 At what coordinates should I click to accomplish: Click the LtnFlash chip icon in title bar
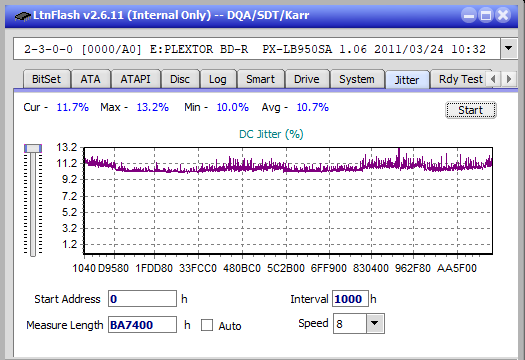[23, 15]
